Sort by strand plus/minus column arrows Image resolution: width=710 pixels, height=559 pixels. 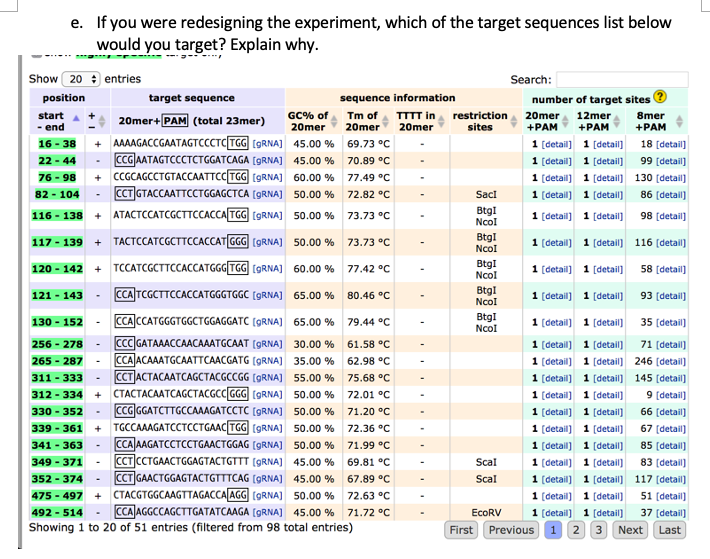coord(102,121)
